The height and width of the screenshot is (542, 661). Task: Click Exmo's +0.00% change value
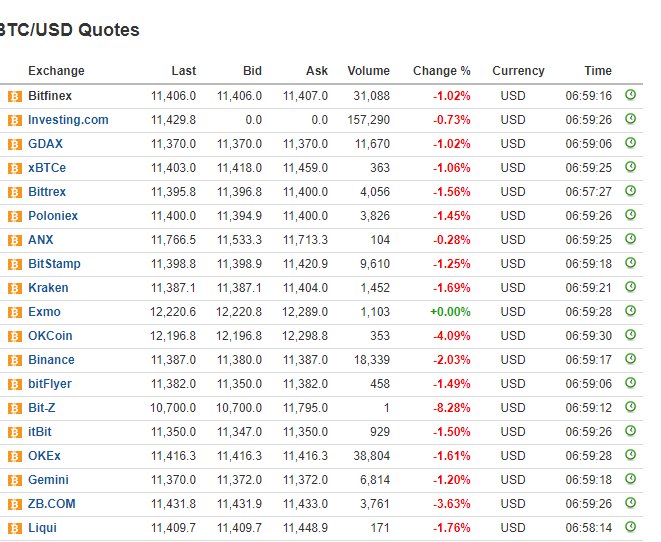tap(450, 312)
